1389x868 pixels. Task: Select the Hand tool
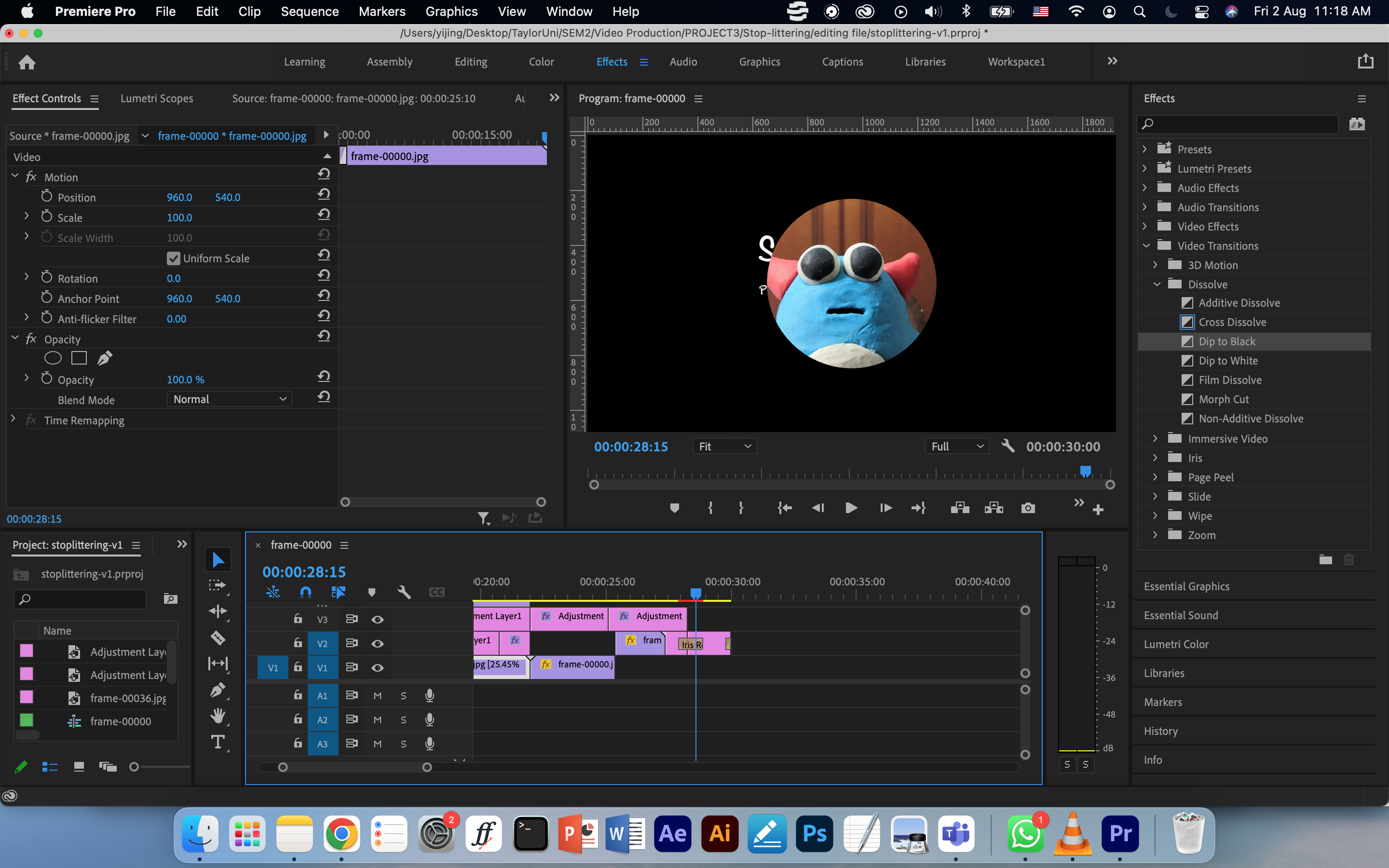[x=218, y=715]
